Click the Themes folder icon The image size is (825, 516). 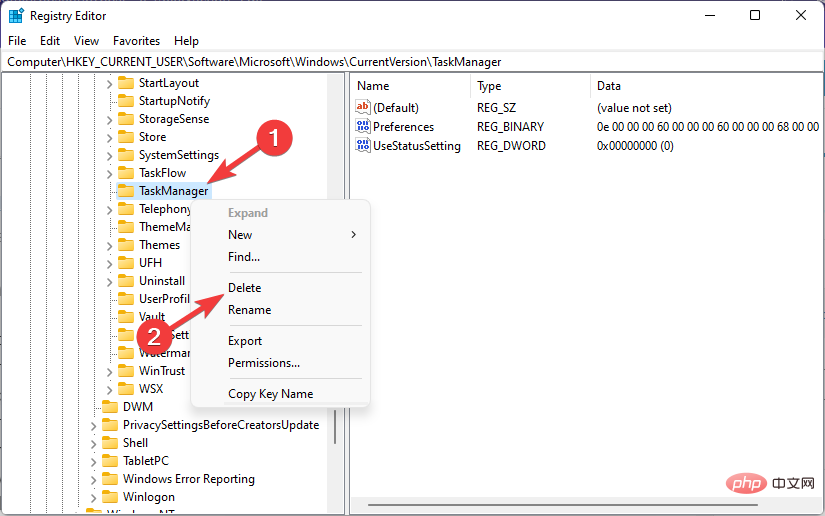click(x=126, y=245)
